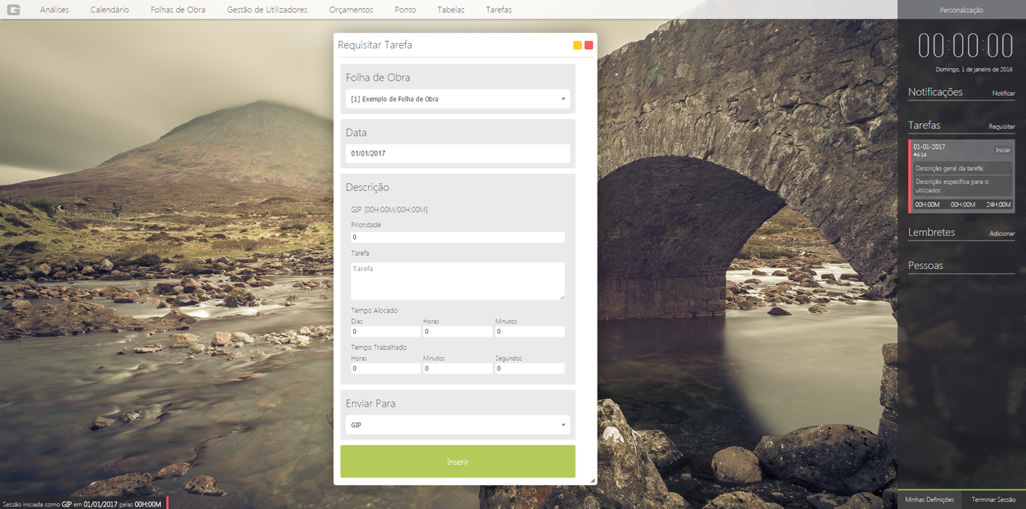1026x509 pixels.
Task: Click the Terminar Sessão button
Action: [993, 499]
